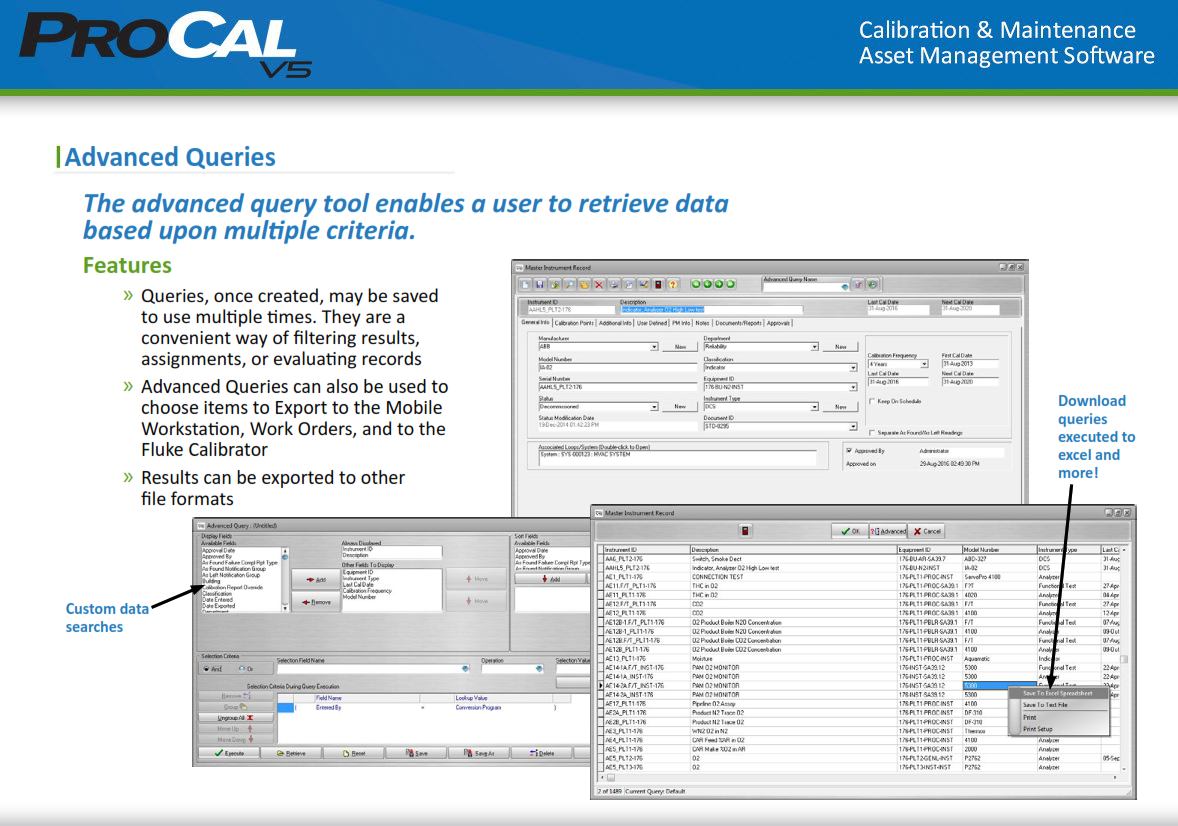Check Separate As Found/As Left Readings
This screenshot has height=826, width=1178.
pyautogui.click(x=872, y=432)
